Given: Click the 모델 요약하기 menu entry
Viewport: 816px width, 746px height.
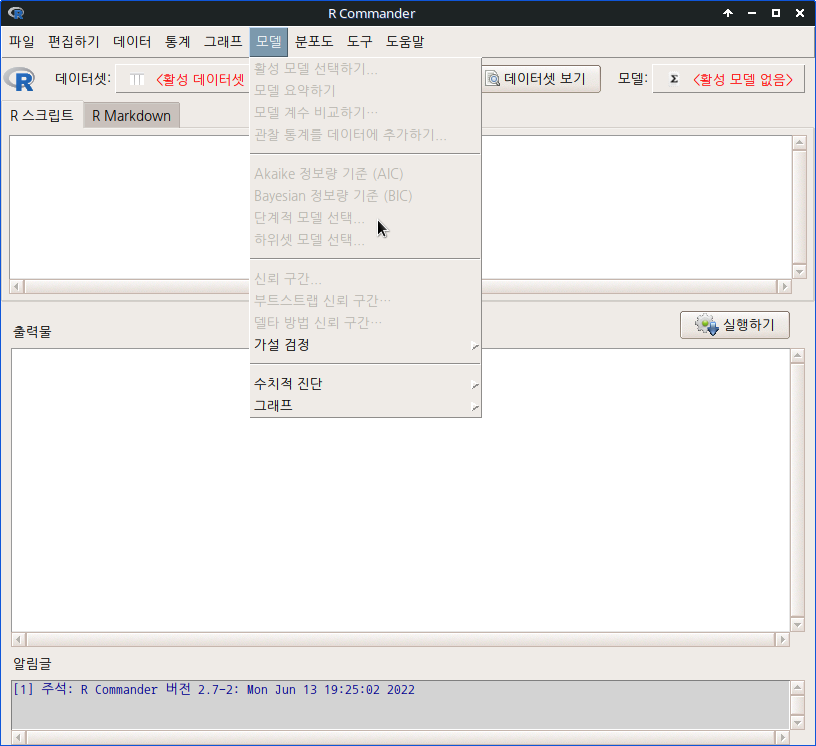Looking at the screenshot, I should (x=365, y=91).
